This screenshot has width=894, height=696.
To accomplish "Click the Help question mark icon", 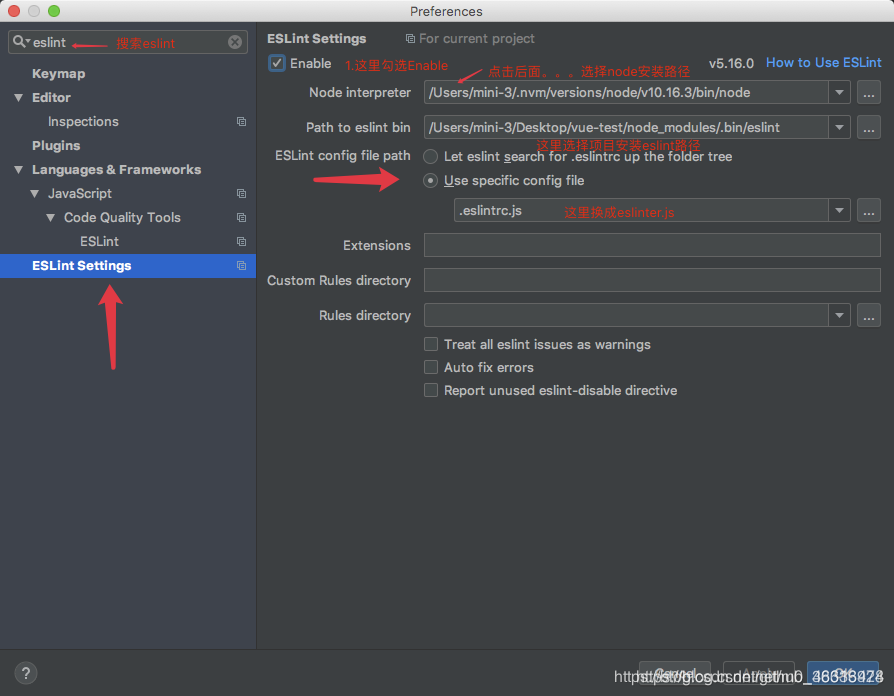I will [x=25, y=673].
